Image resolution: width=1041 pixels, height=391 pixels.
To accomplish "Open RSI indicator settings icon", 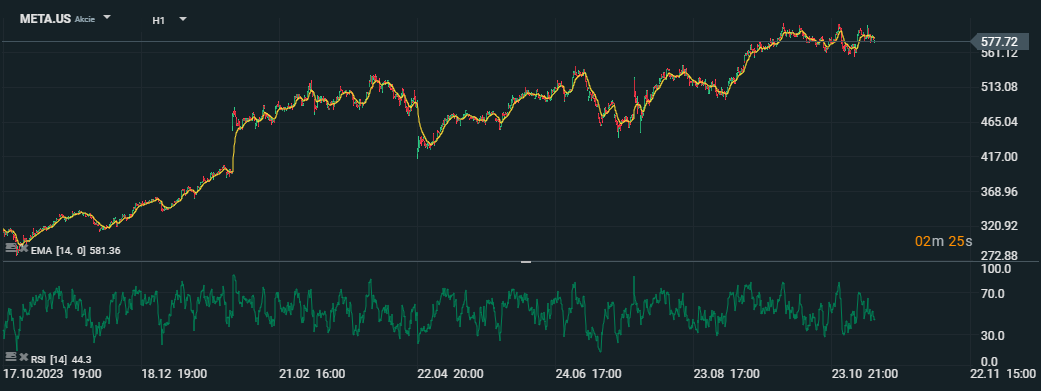I will tap(11, 357).
